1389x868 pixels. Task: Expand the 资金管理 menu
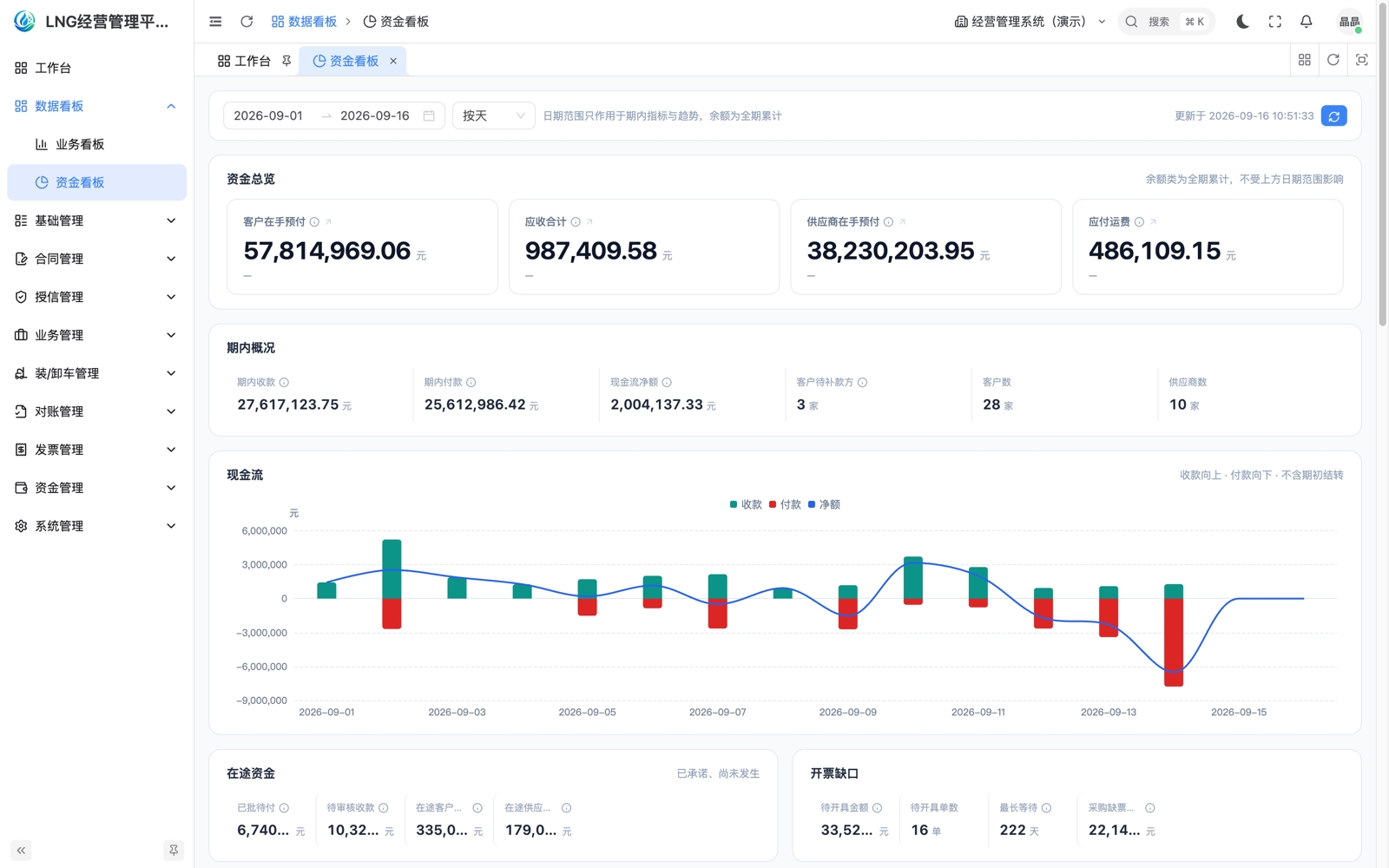pos(96,488)
